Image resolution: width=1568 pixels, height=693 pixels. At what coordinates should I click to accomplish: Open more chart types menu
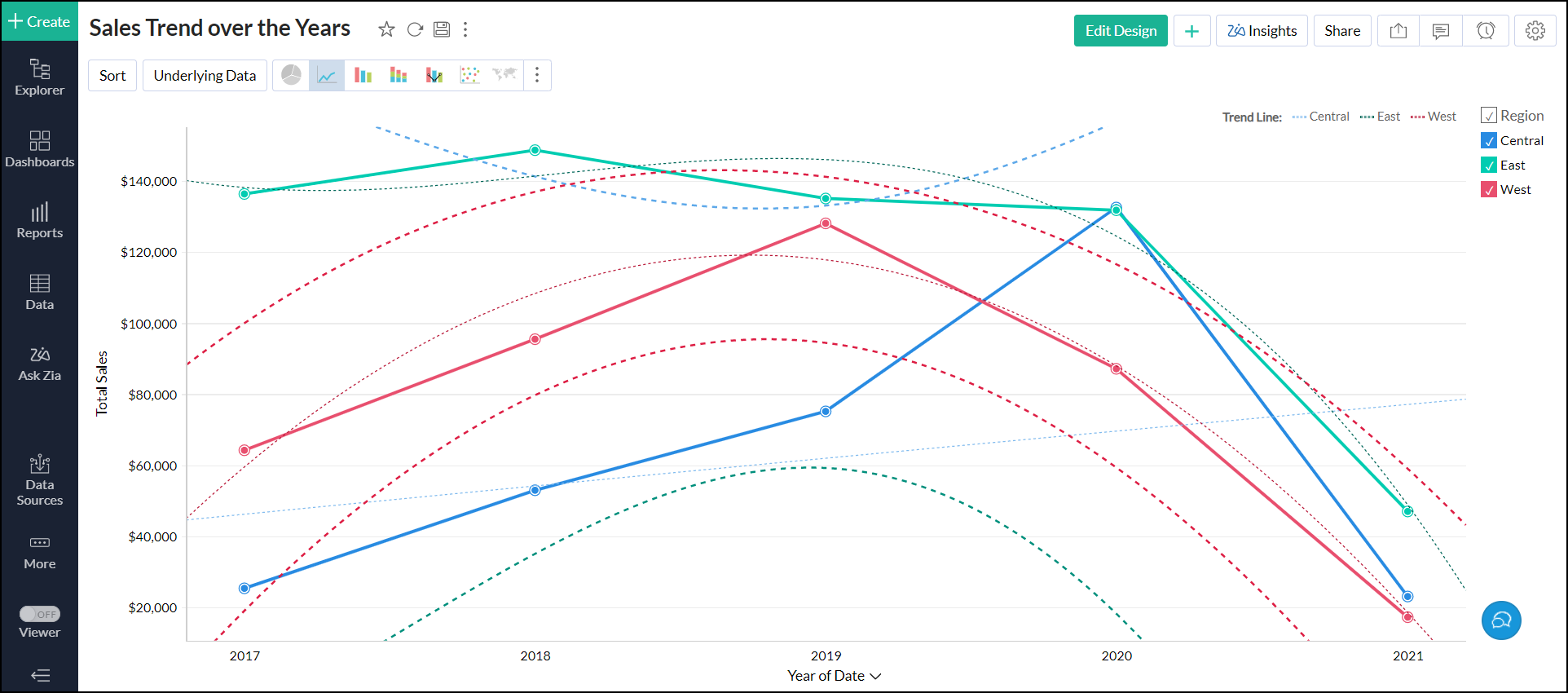[x=536, y=76]
